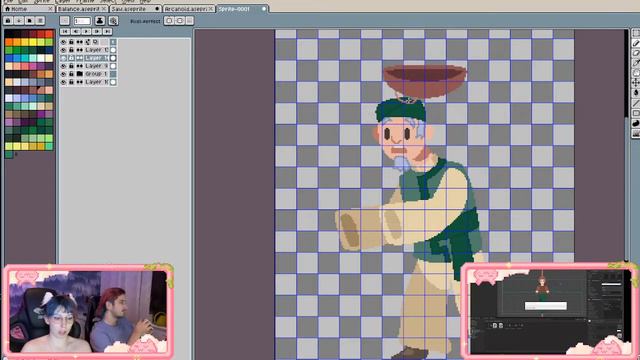Screen dimensions: 640x360
Task: Pick the yellow palette swatch
Action: pos(33,42)
